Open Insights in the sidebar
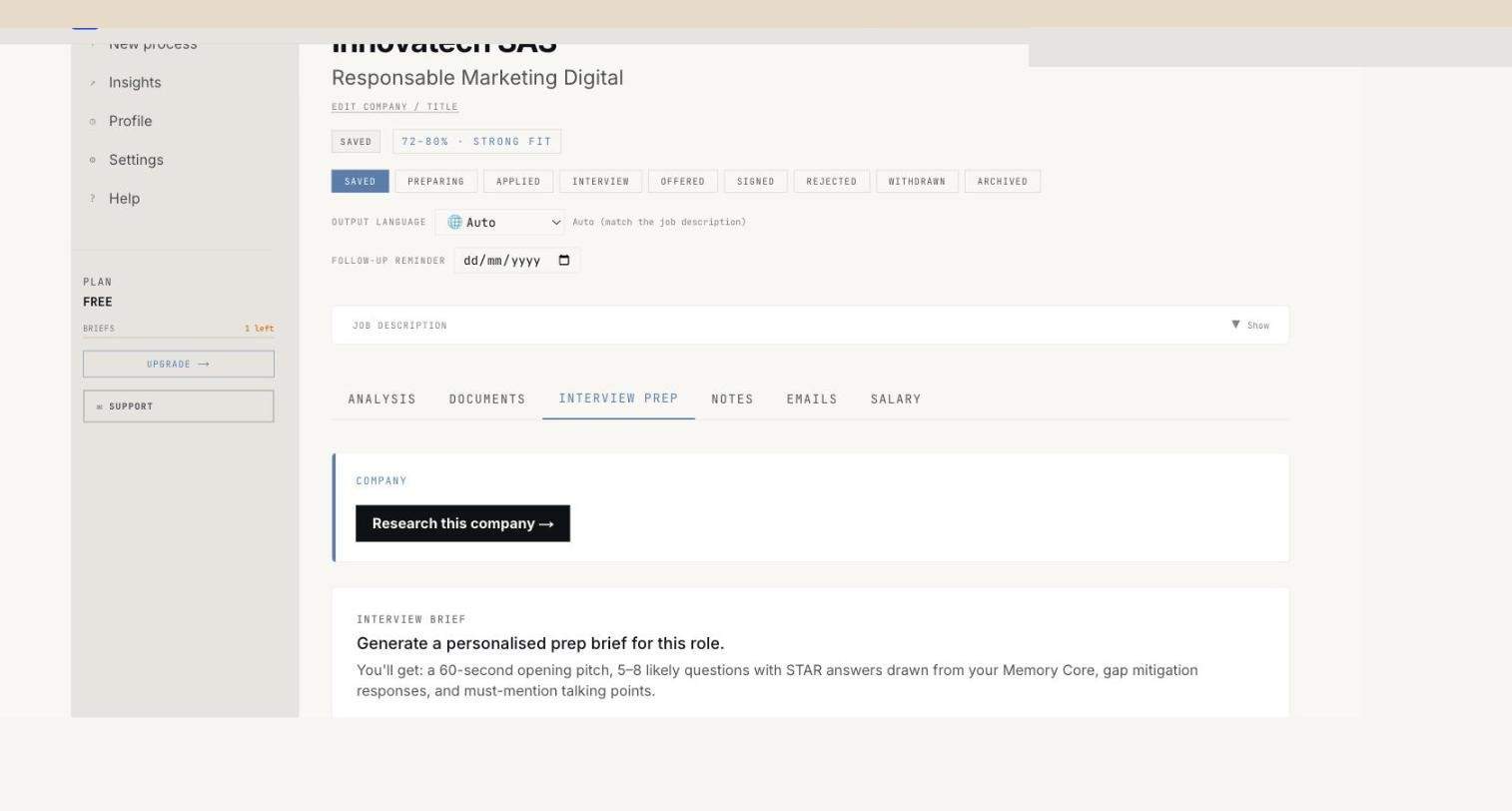 (135, 83)
